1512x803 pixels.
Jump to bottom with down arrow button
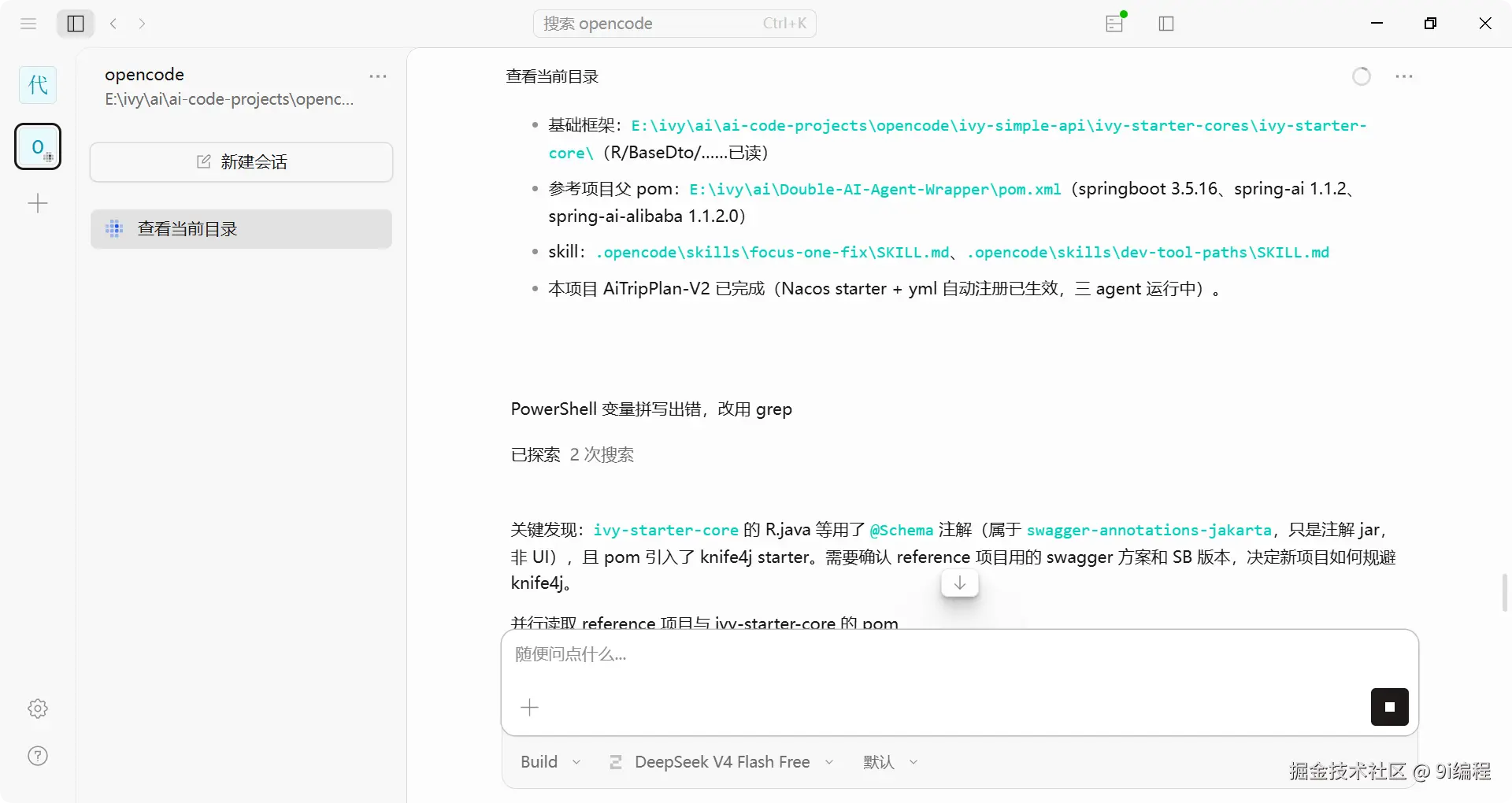coord(960,583)
